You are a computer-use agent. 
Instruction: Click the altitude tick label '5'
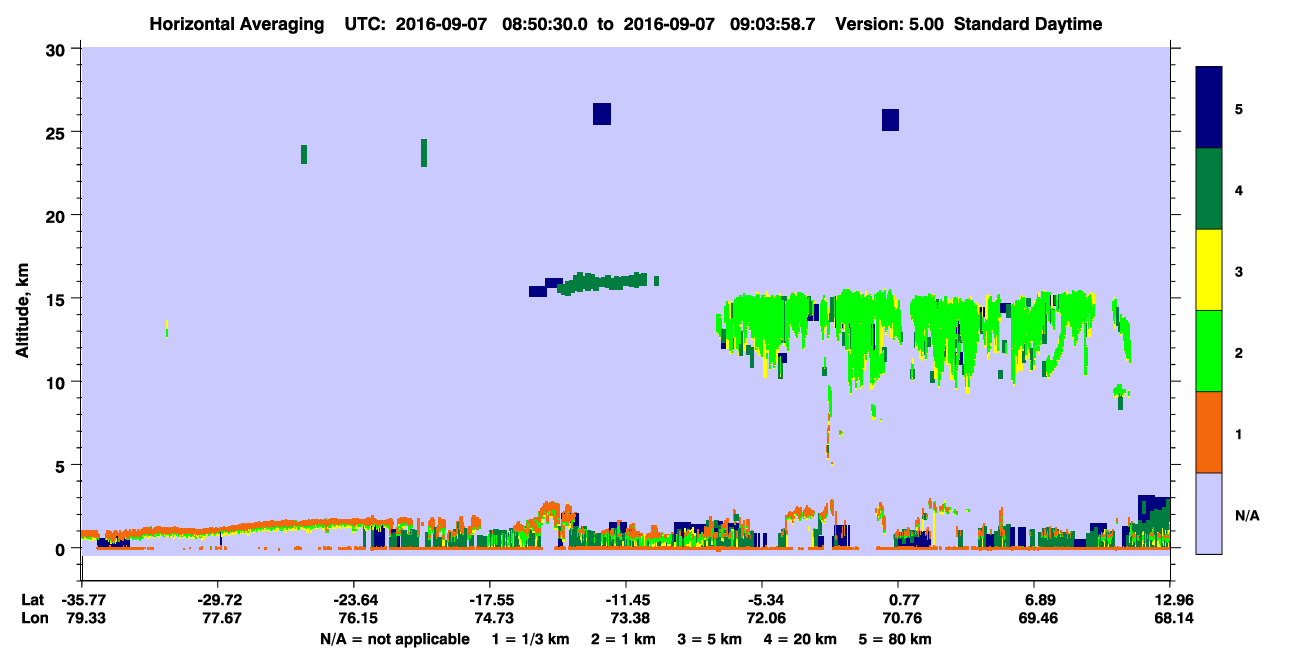coord(61,465)
